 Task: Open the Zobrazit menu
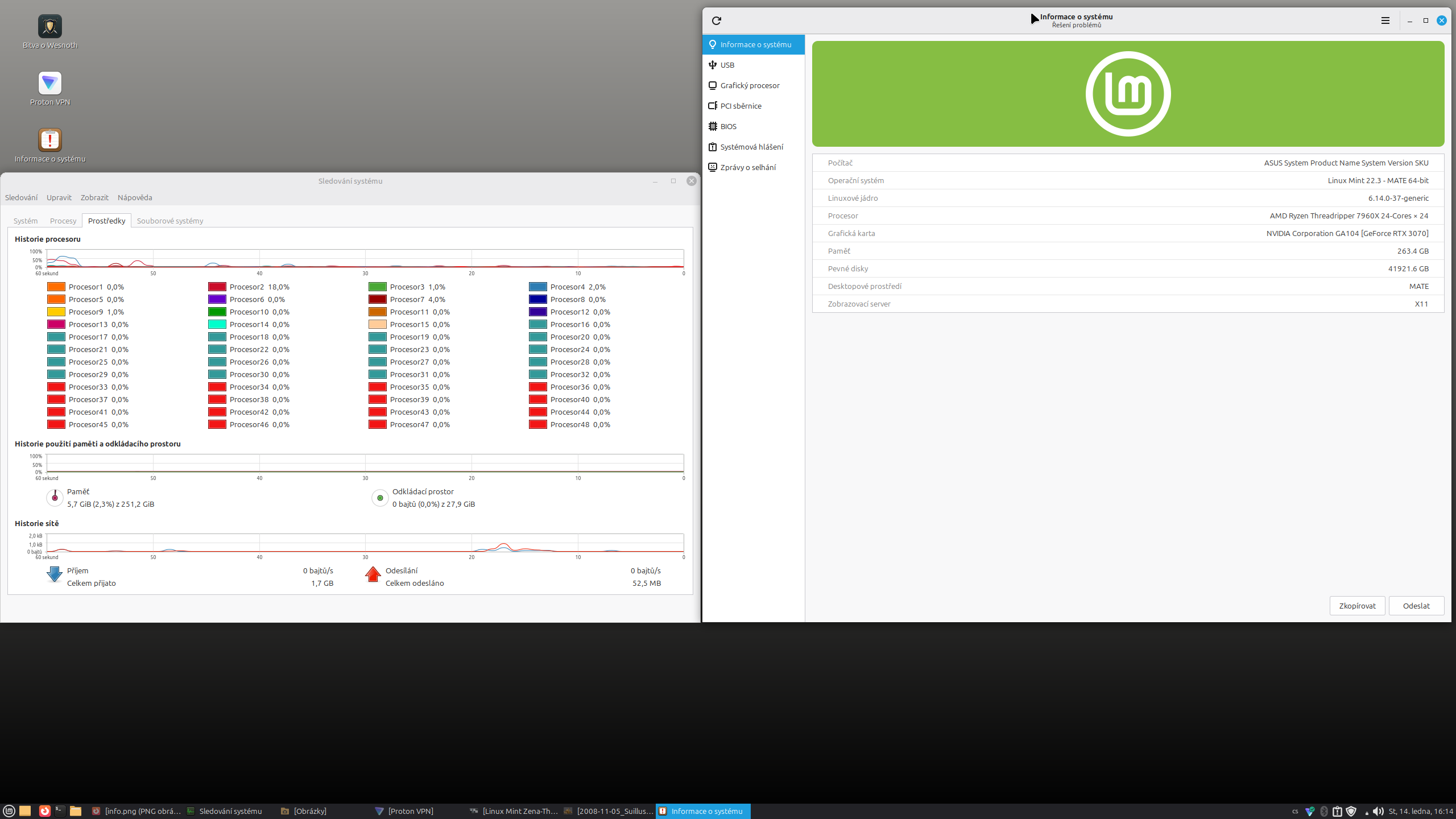tap(94, 197)
